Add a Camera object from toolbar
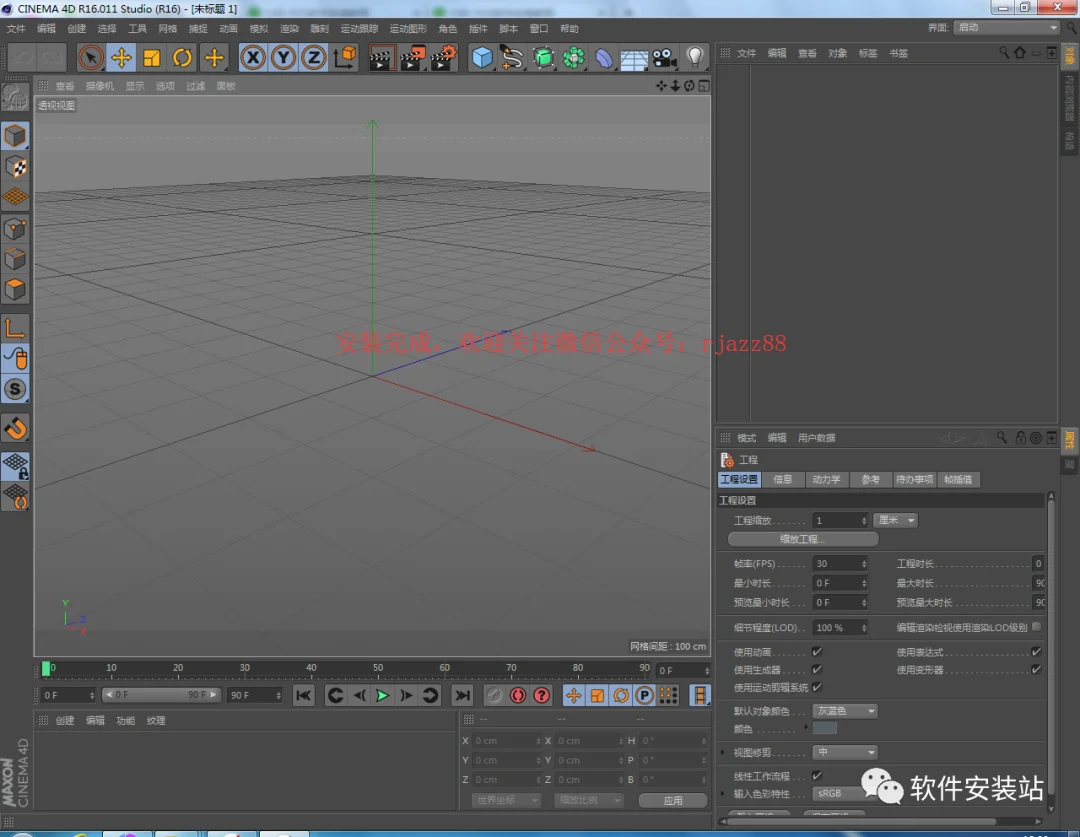This screenshot has width=1080, height=837. [665, 58]
